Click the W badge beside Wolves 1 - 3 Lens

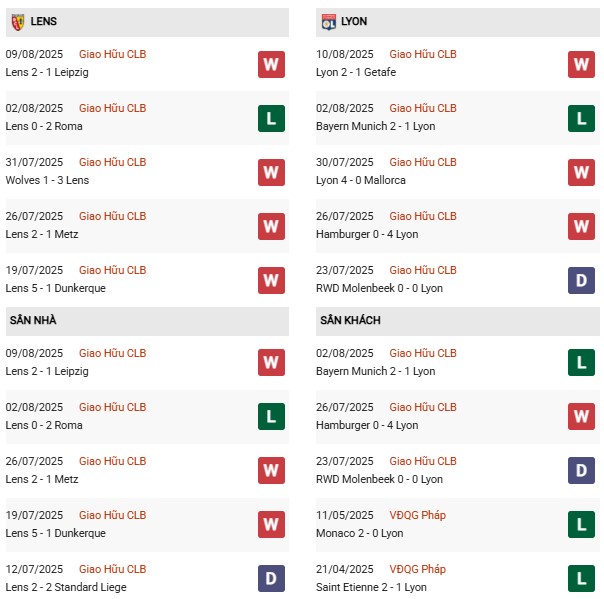click(x=271, y=173)
